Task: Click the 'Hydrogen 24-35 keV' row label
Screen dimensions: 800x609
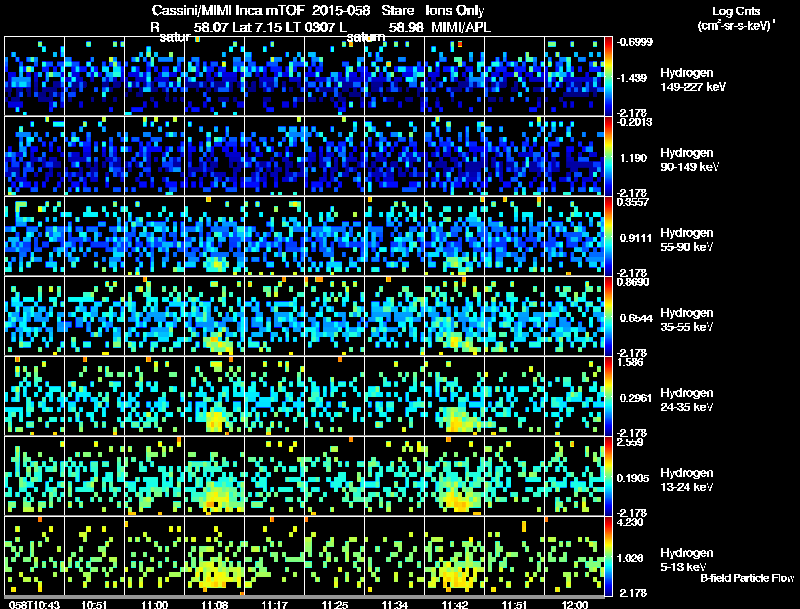Action: point(687,400)
